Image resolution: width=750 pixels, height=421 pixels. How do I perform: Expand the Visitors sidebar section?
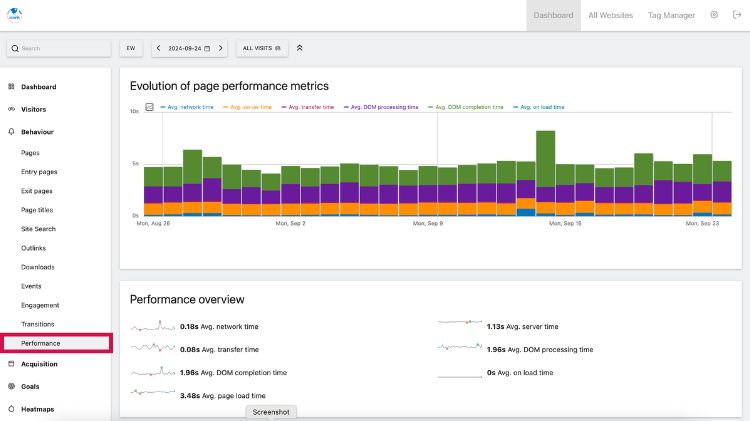33,109
